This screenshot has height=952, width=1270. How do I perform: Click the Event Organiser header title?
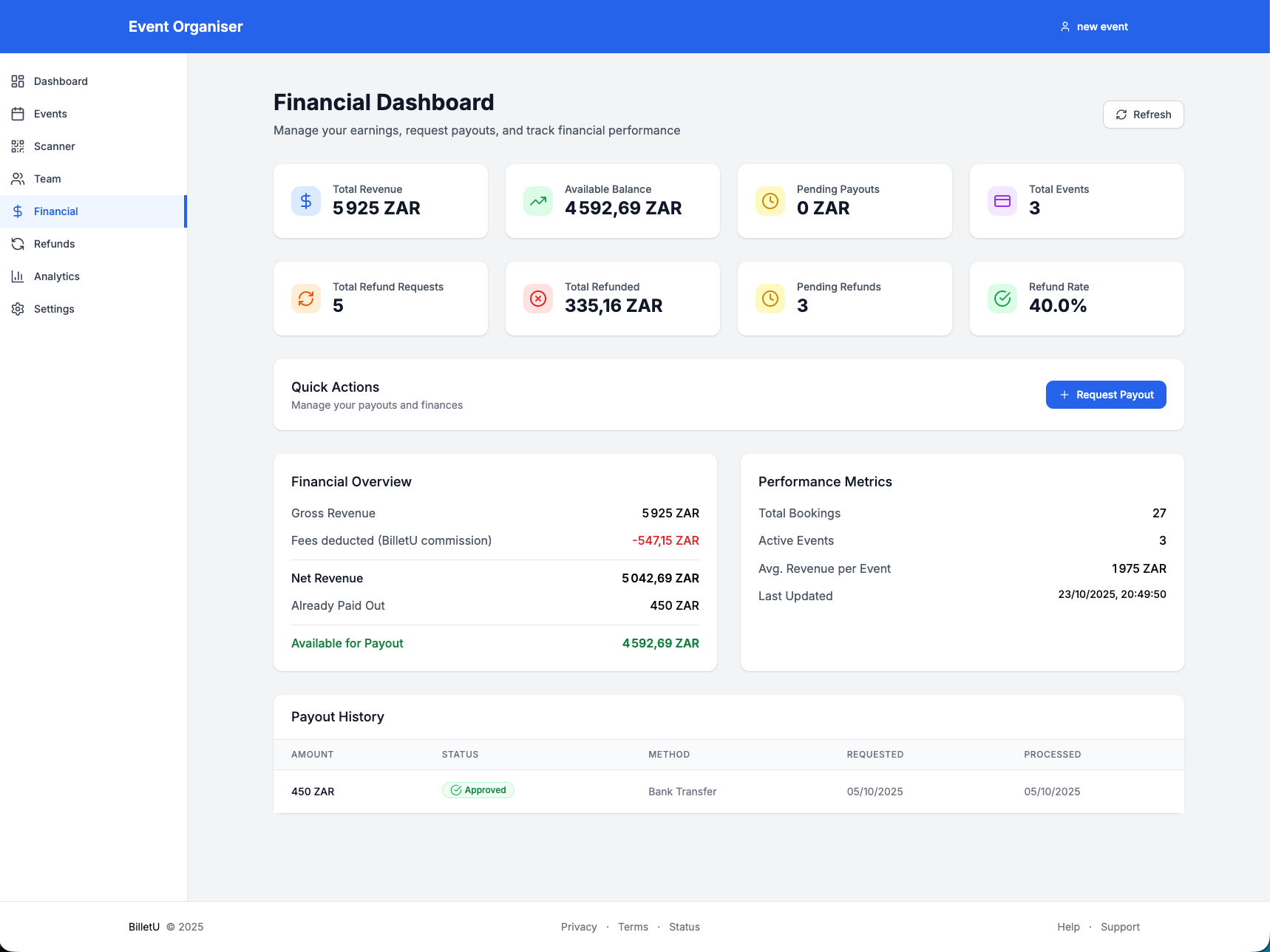[186, 27]
